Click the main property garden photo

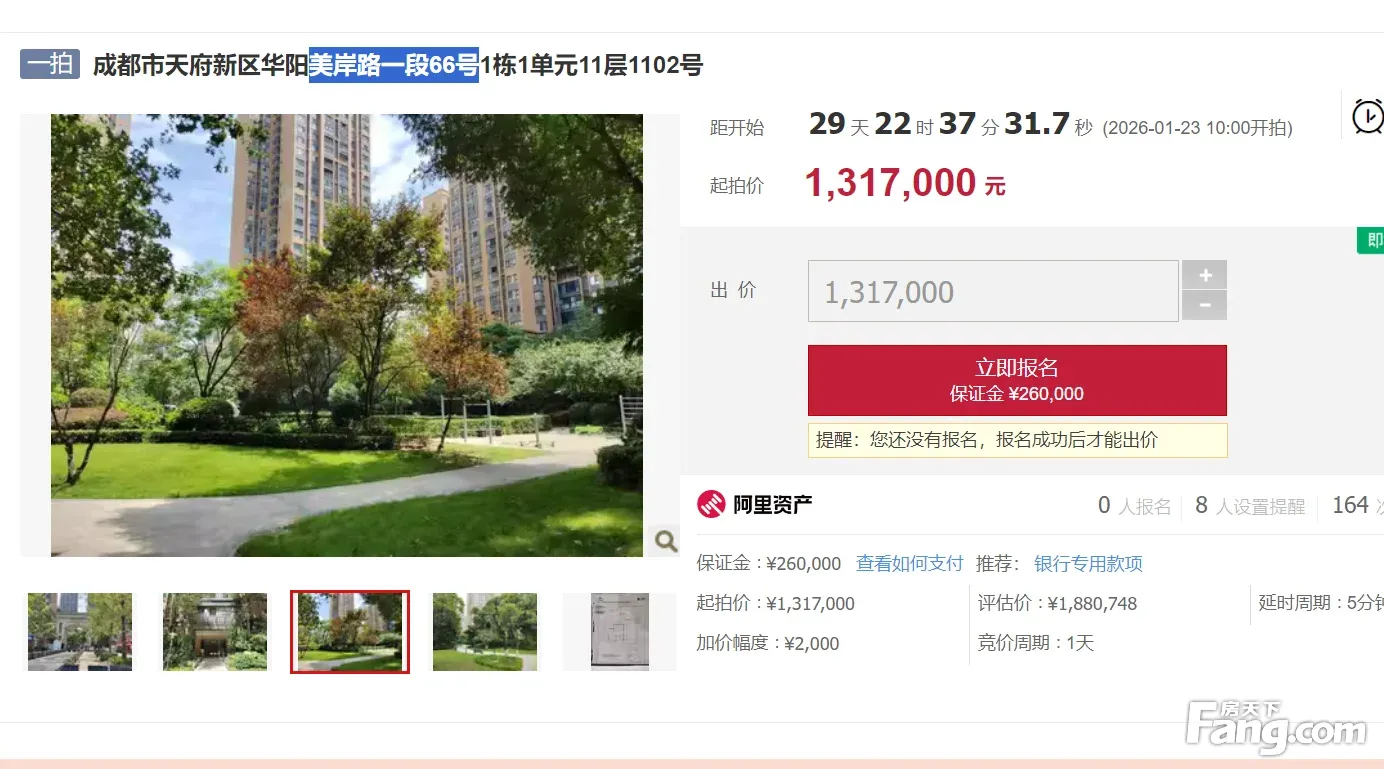pos(347,335)
